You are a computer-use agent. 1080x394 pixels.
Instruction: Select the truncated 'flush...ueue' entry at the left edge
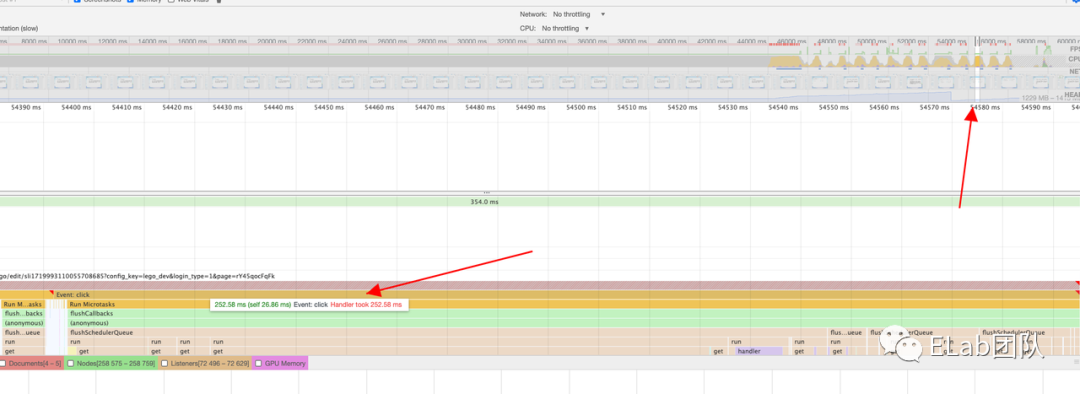coord(23,332)
